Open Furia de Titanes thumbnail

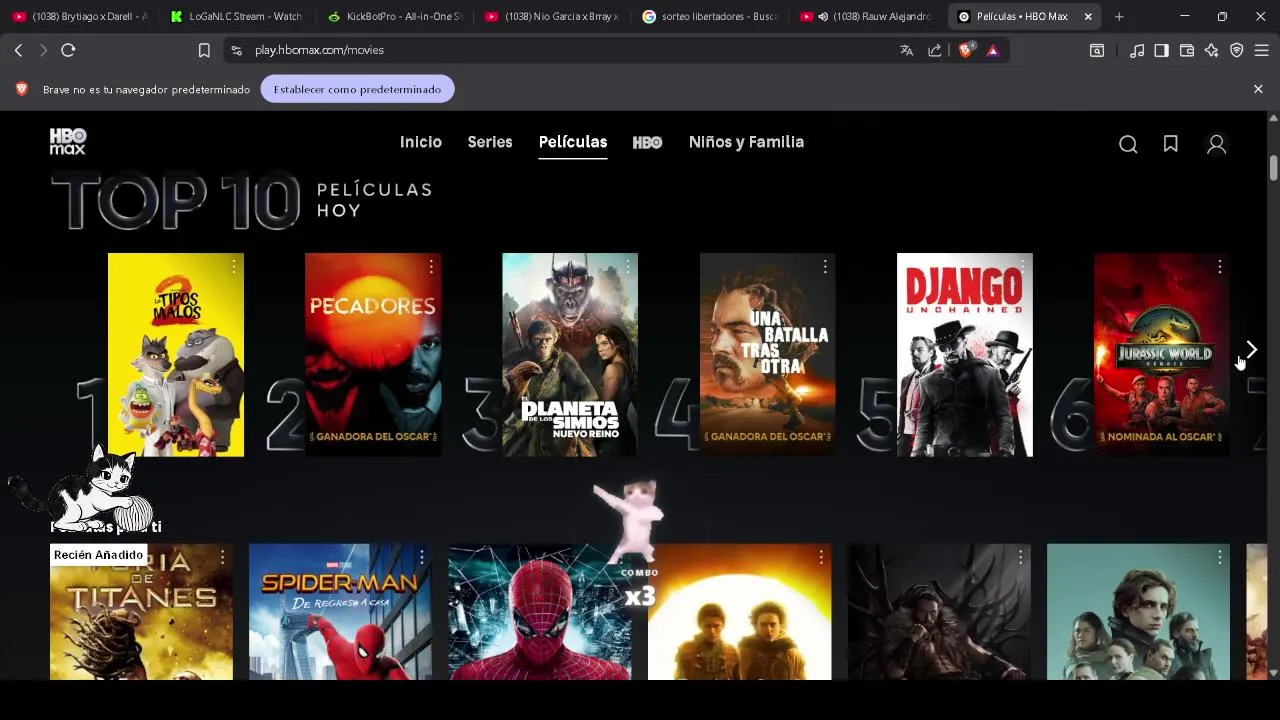click(141, 612)
